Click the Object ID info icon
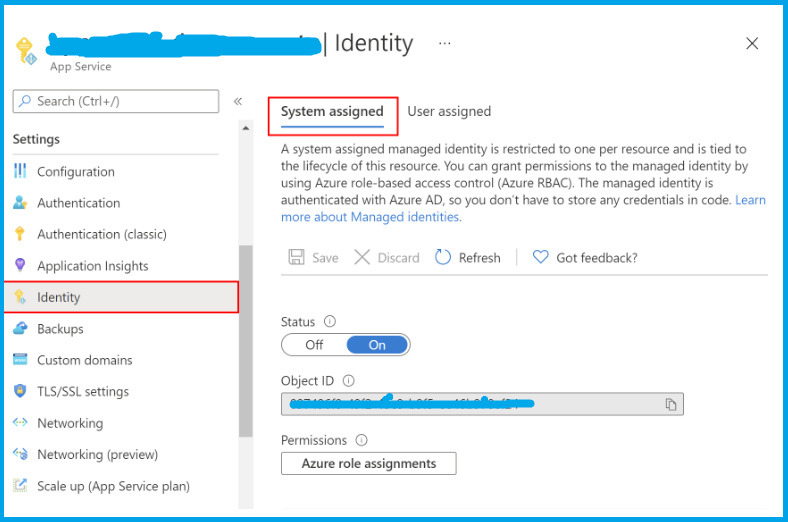The width and height of the screenshot is (788, 522). pos(348,381)
